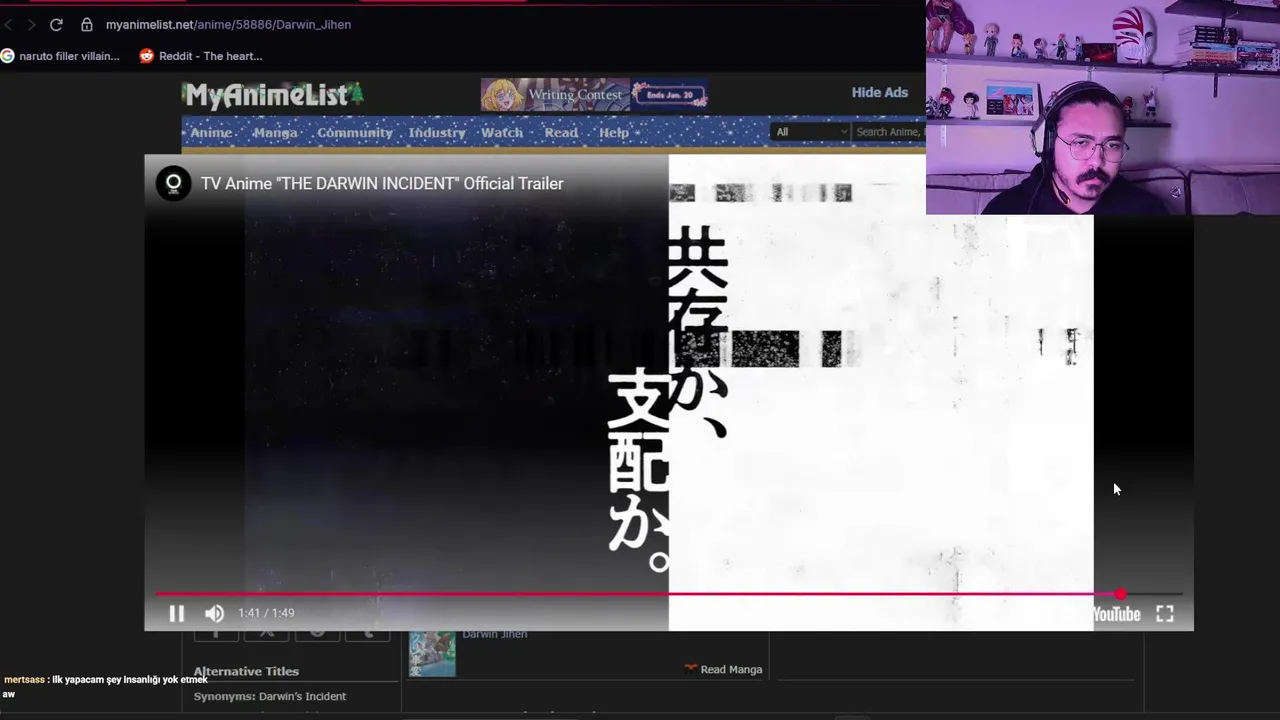Open the Read menu
Image resolution: width=1280 pixels, height=720 pixels.
[x=561, y=132]
